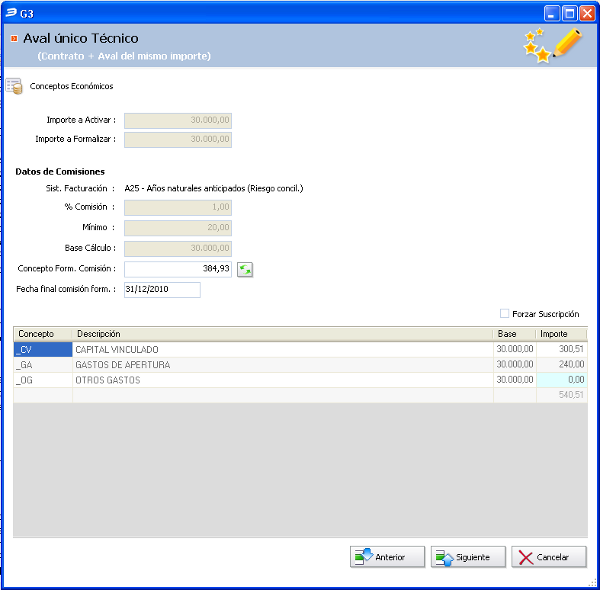Viewport: 600px width, 590px height.
Task: Click the A25 - Años naturales anticipados text
Action: pos(214,188)
